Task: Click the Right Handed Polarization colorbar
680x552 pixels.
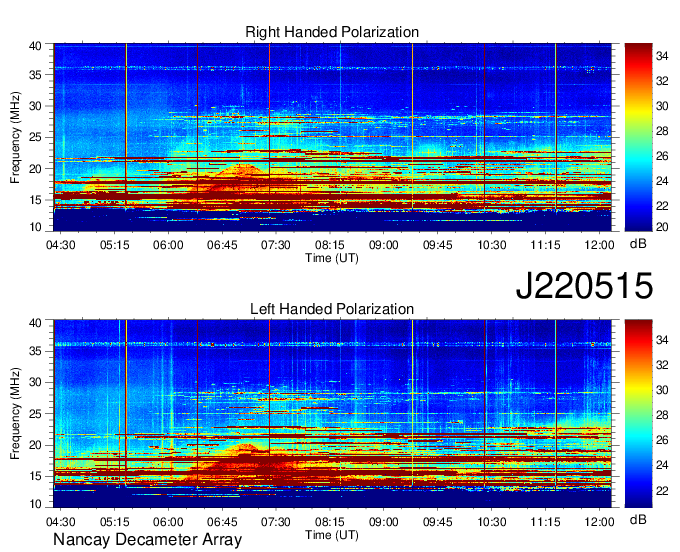Action: [638, 137]
